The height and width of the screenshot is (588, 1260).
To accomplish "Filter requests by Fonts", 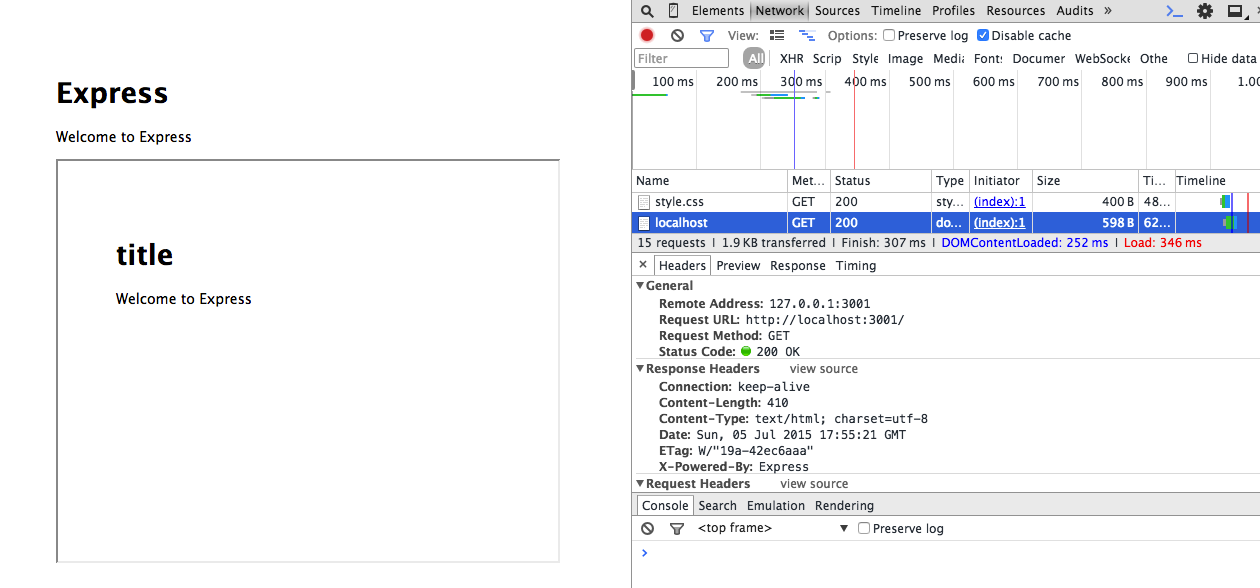I will (988, 58).
